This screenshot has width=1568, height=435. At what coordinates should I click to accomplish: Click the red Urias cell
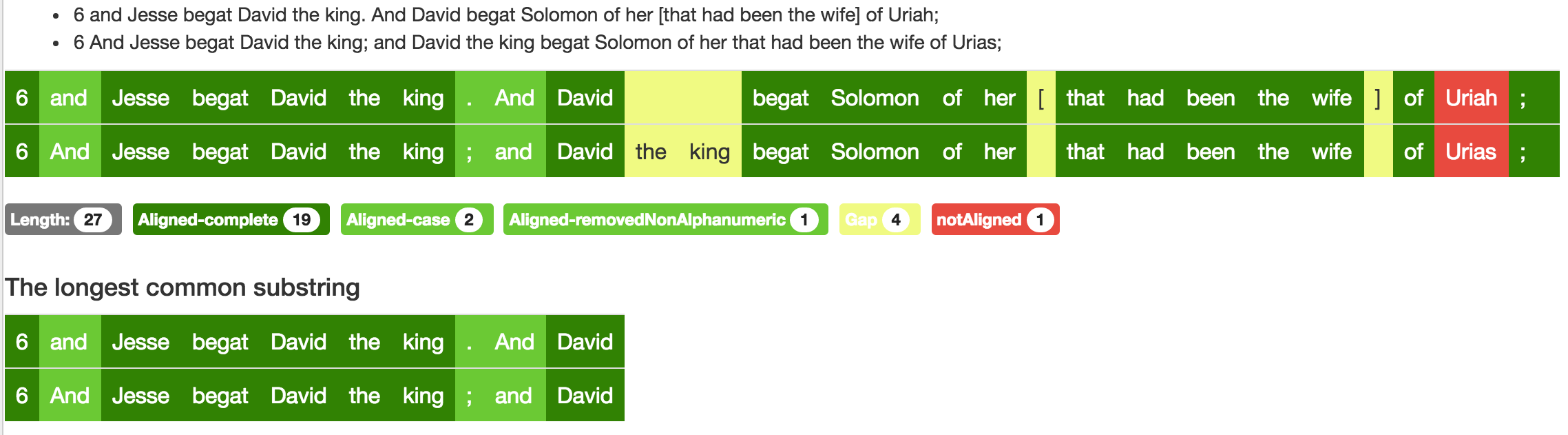pos(1471,152)
